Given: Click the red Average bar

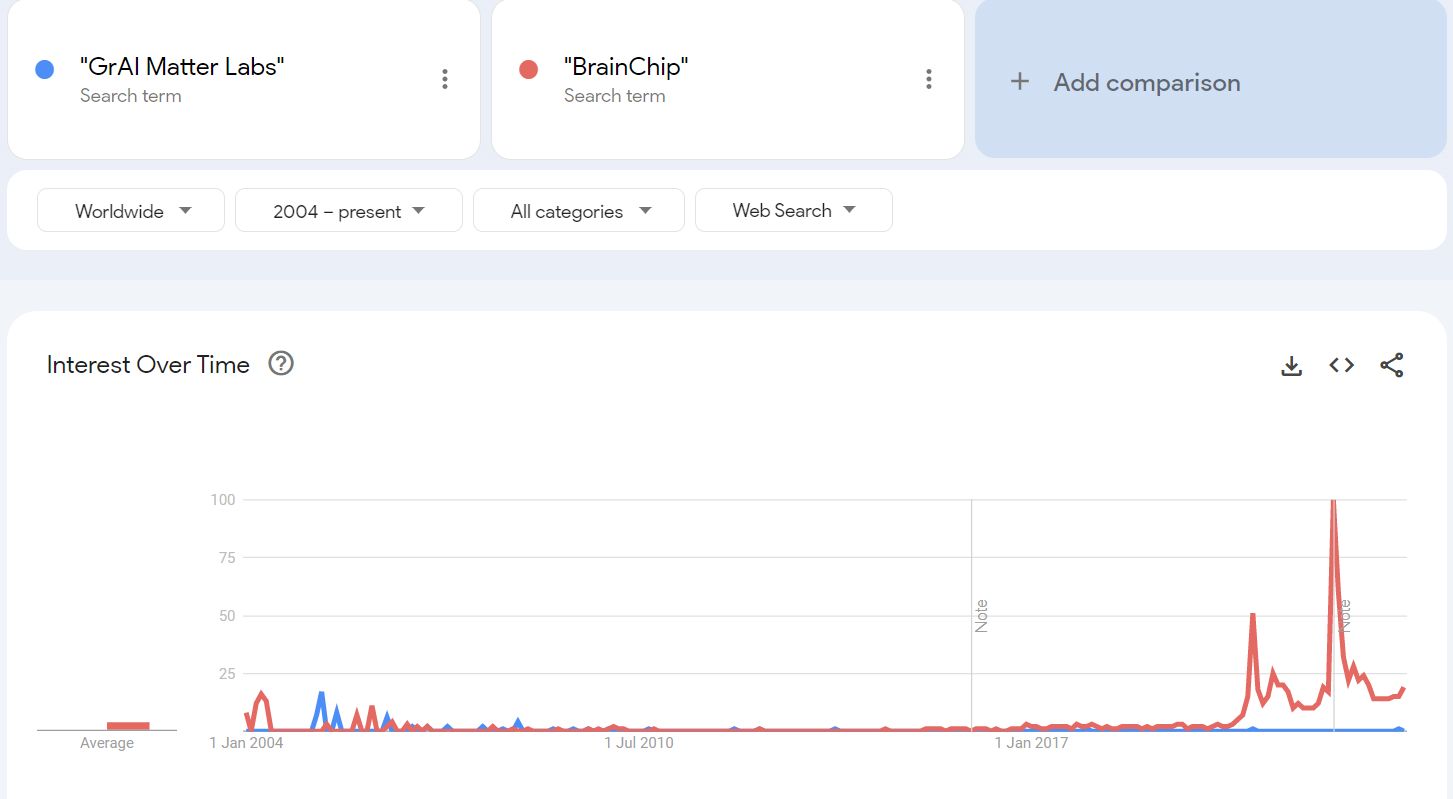Looking at the screenshot, I should coord(128,726).
